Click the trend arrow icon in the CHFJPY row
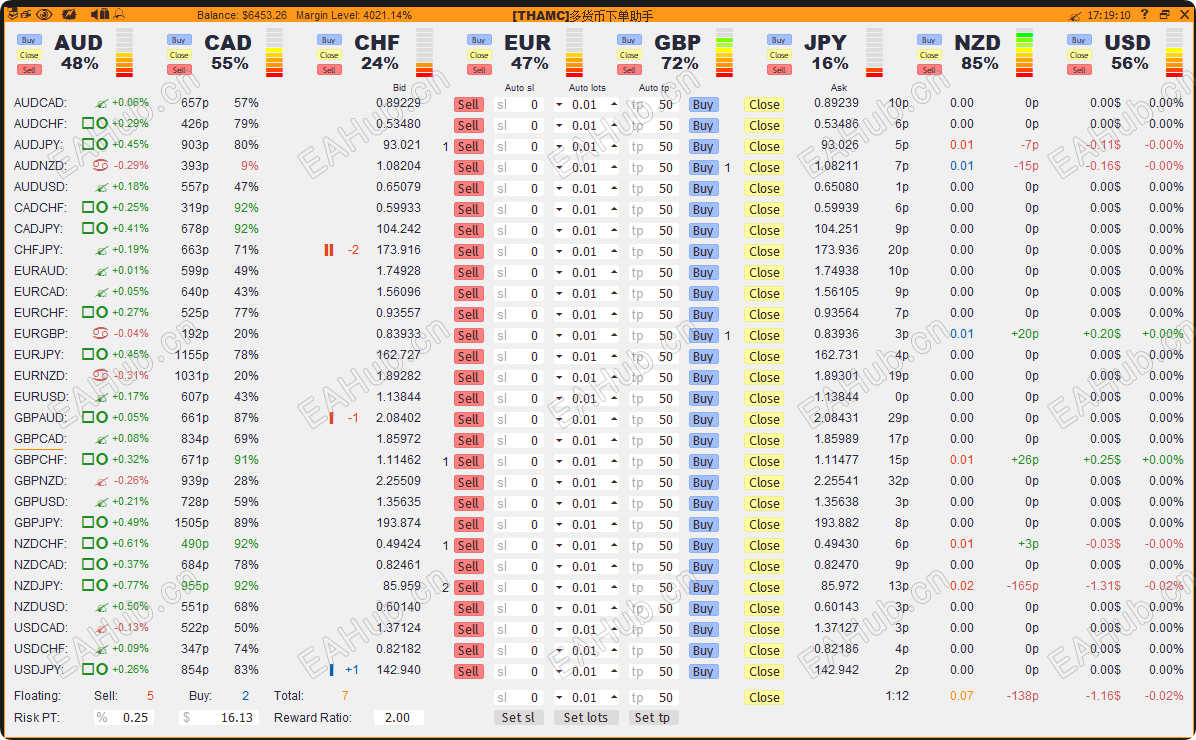Viewport: 1196px width, 740px height. tap(101, 249)
